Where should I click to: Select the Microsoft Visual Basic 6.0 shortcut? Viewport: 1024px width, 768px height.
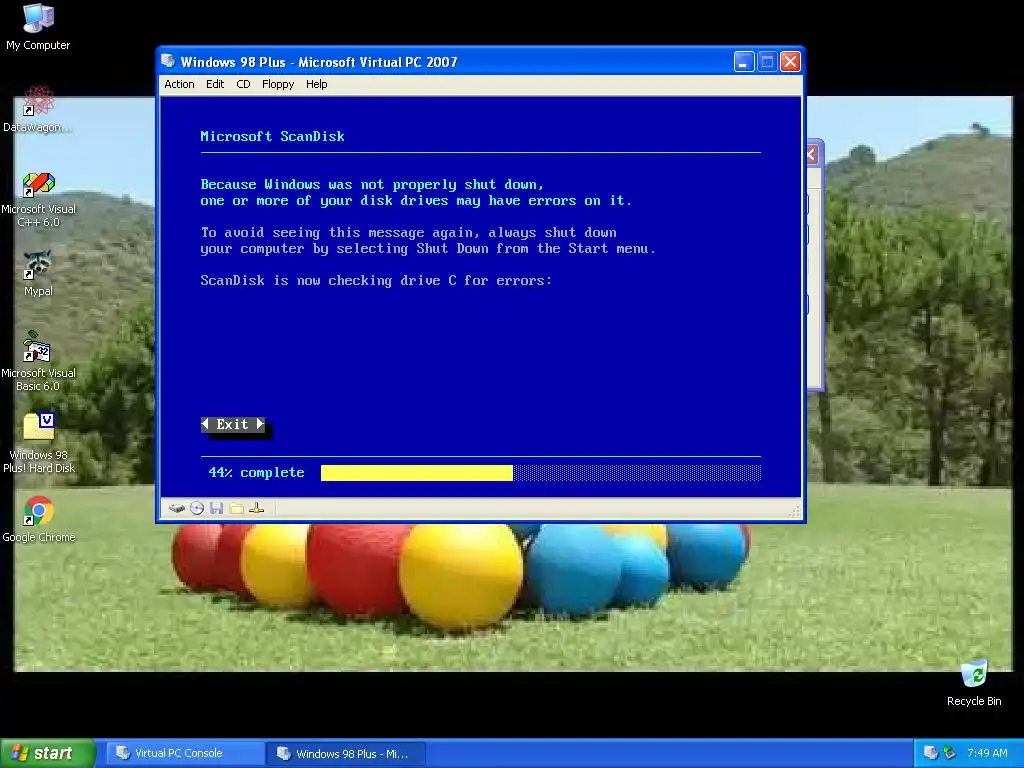tap(38, 362)
